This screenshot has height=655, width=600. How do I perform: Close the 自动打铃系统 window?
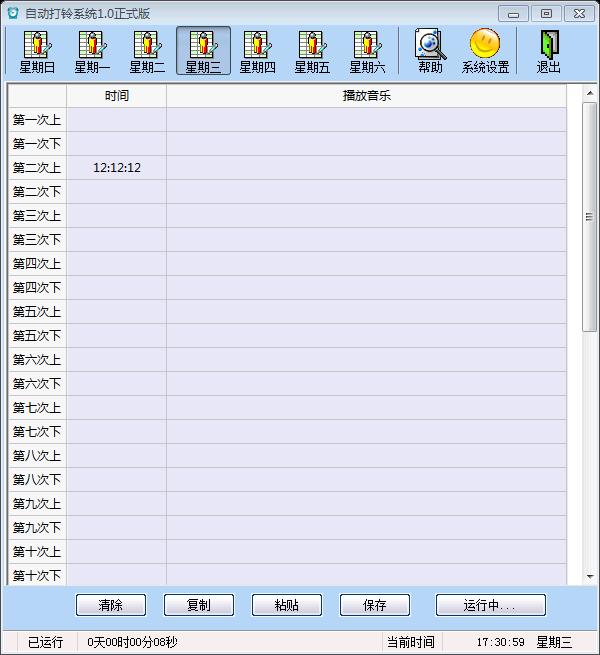pyautogui.click(x=580, y=14)
